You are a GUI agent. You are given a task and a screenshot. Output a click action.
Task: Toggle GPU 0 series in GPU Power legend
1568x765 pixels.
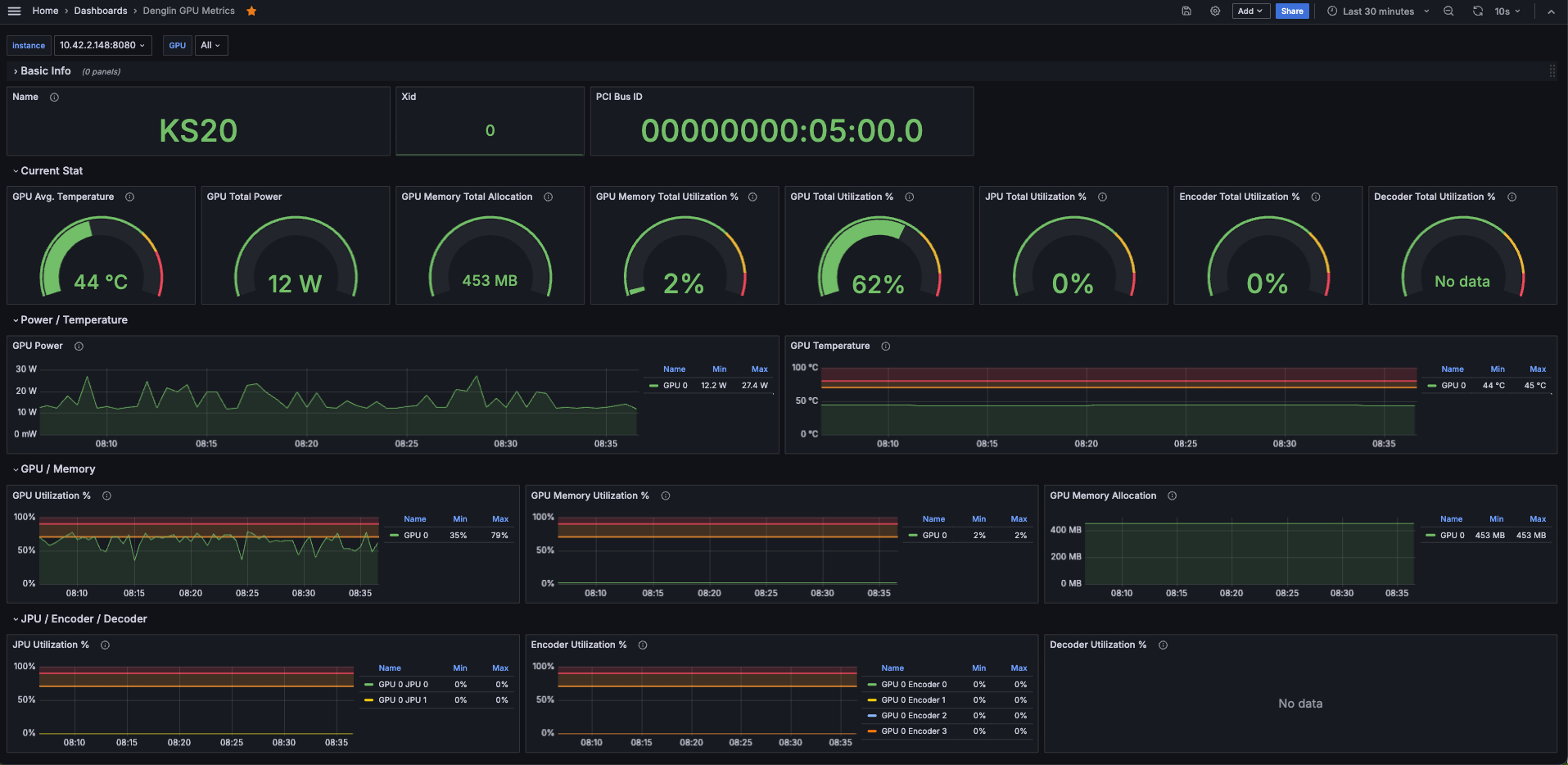click(675, 386)
